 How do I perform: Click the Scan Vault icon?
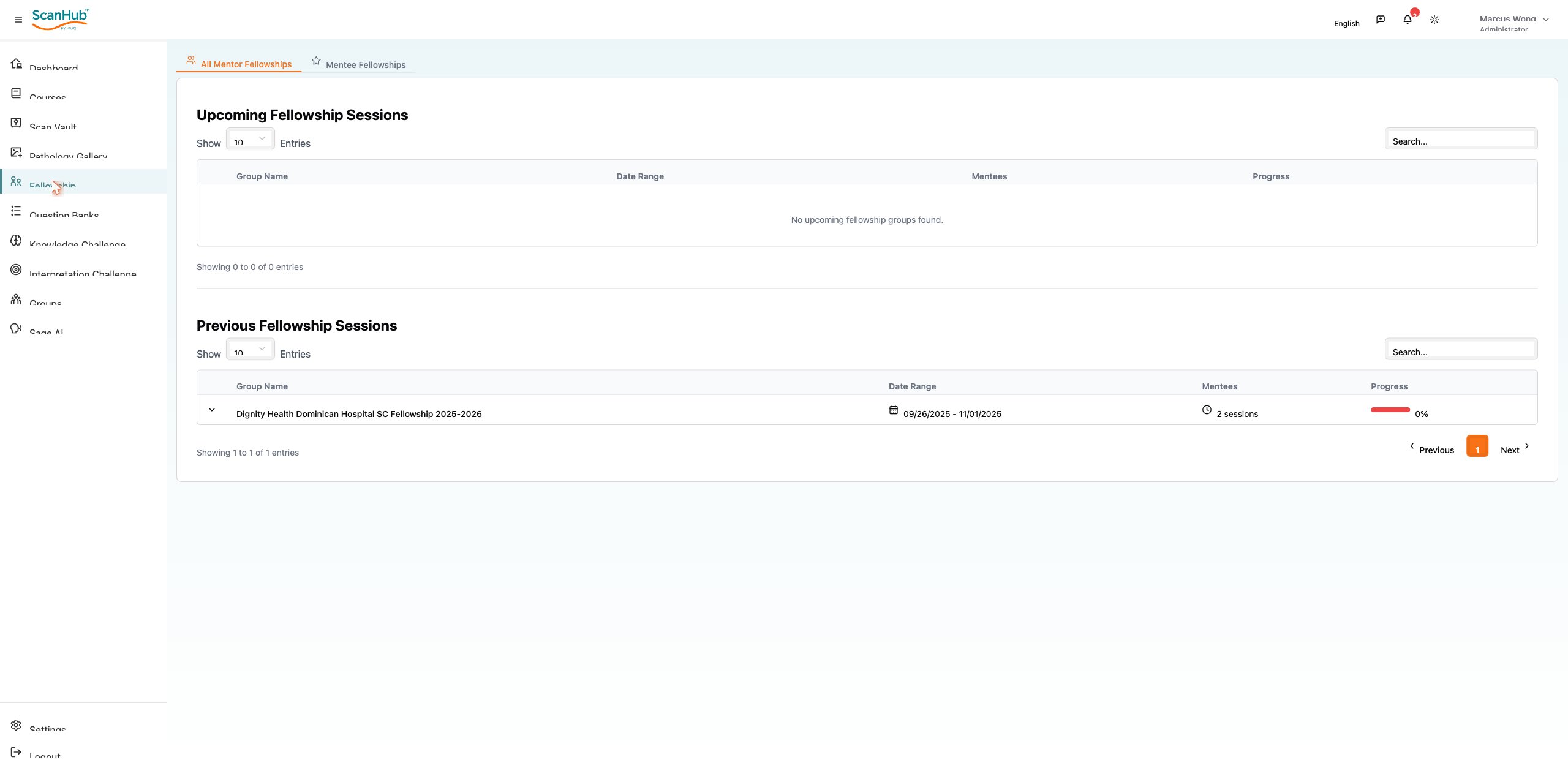(16, 122)
